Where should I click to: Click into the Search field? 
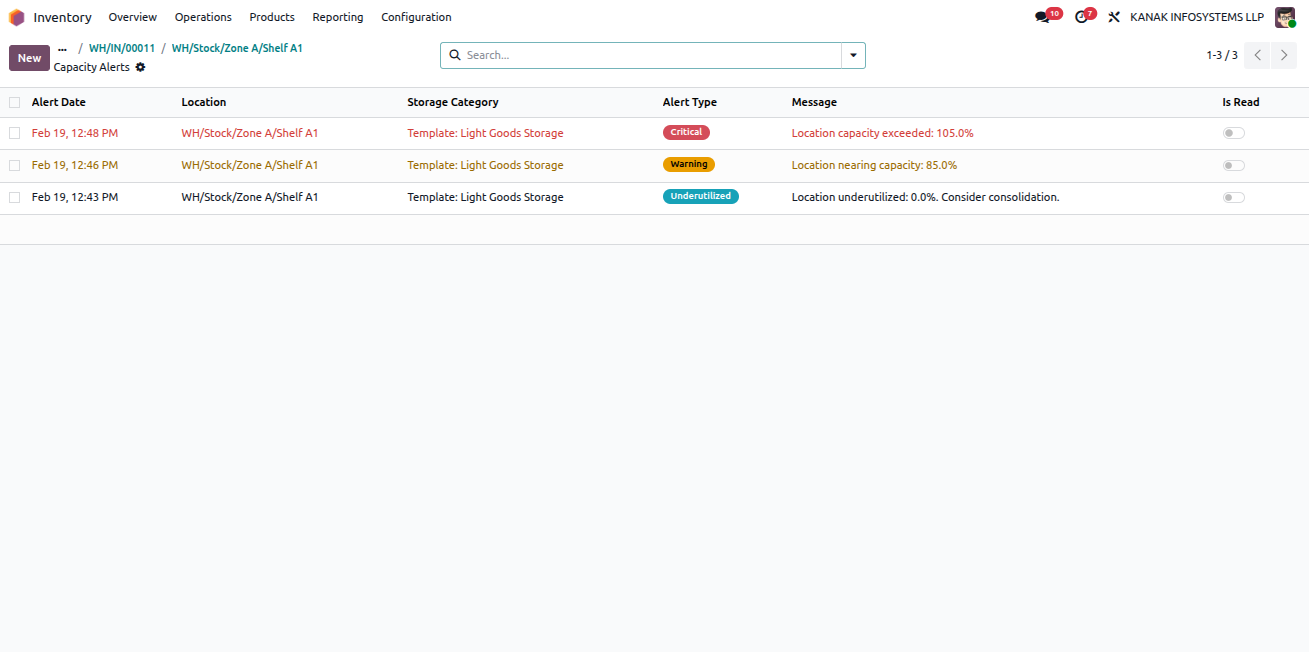coord(652,55)
